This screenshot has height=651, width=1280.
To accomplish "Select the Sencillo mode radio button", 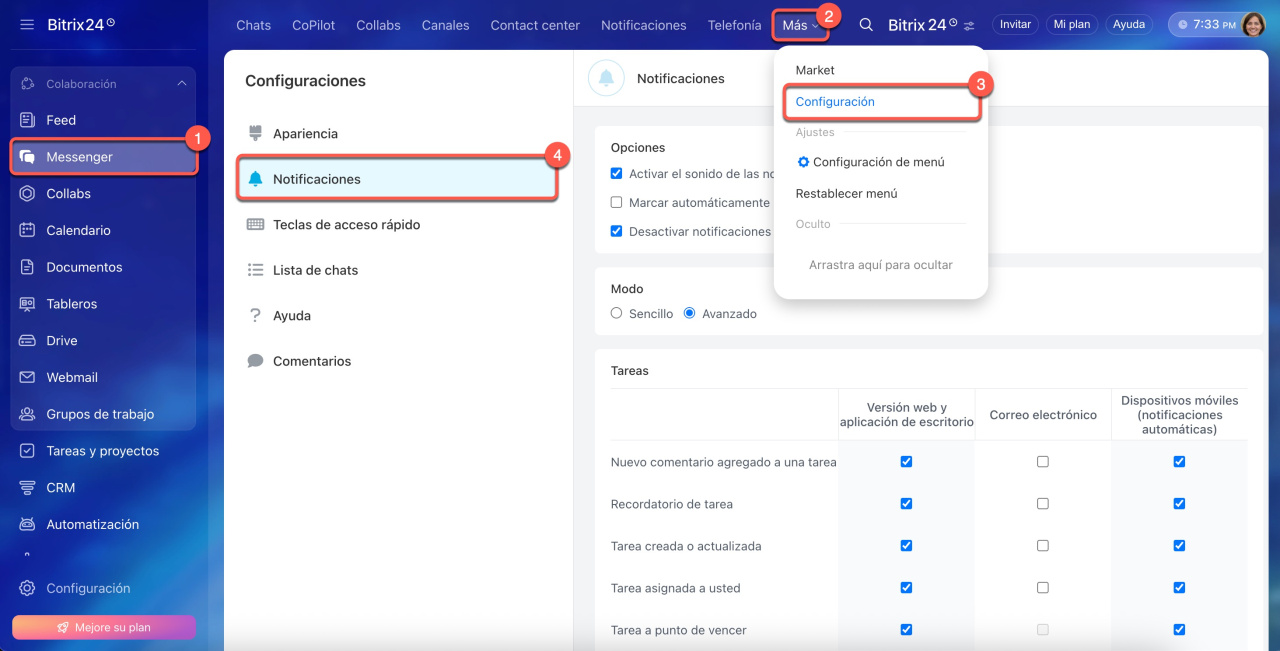I will [616, 314].
